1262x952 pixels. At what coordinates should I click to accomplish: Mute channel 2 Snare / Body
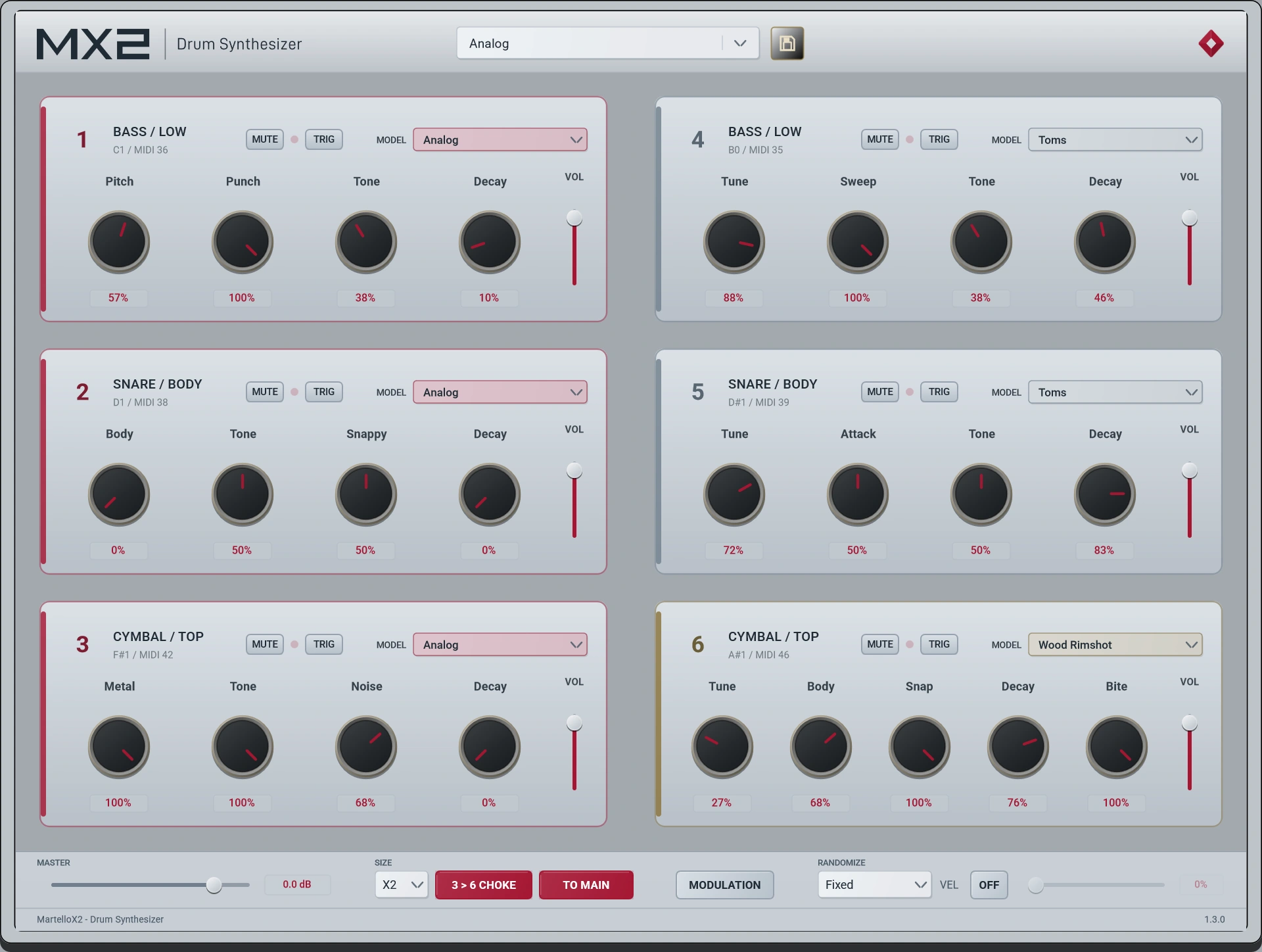coord(265,392)
